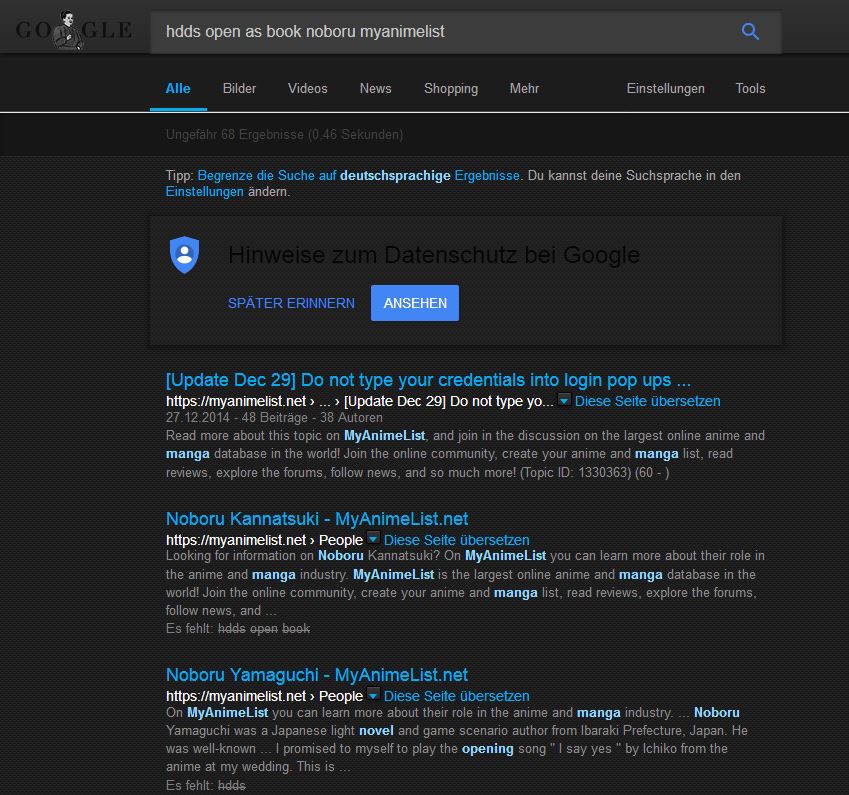Click SPÄTER ERINNERN button
Image resolution: width=849 pixels, height=795 pixels.
click(291, 303)
